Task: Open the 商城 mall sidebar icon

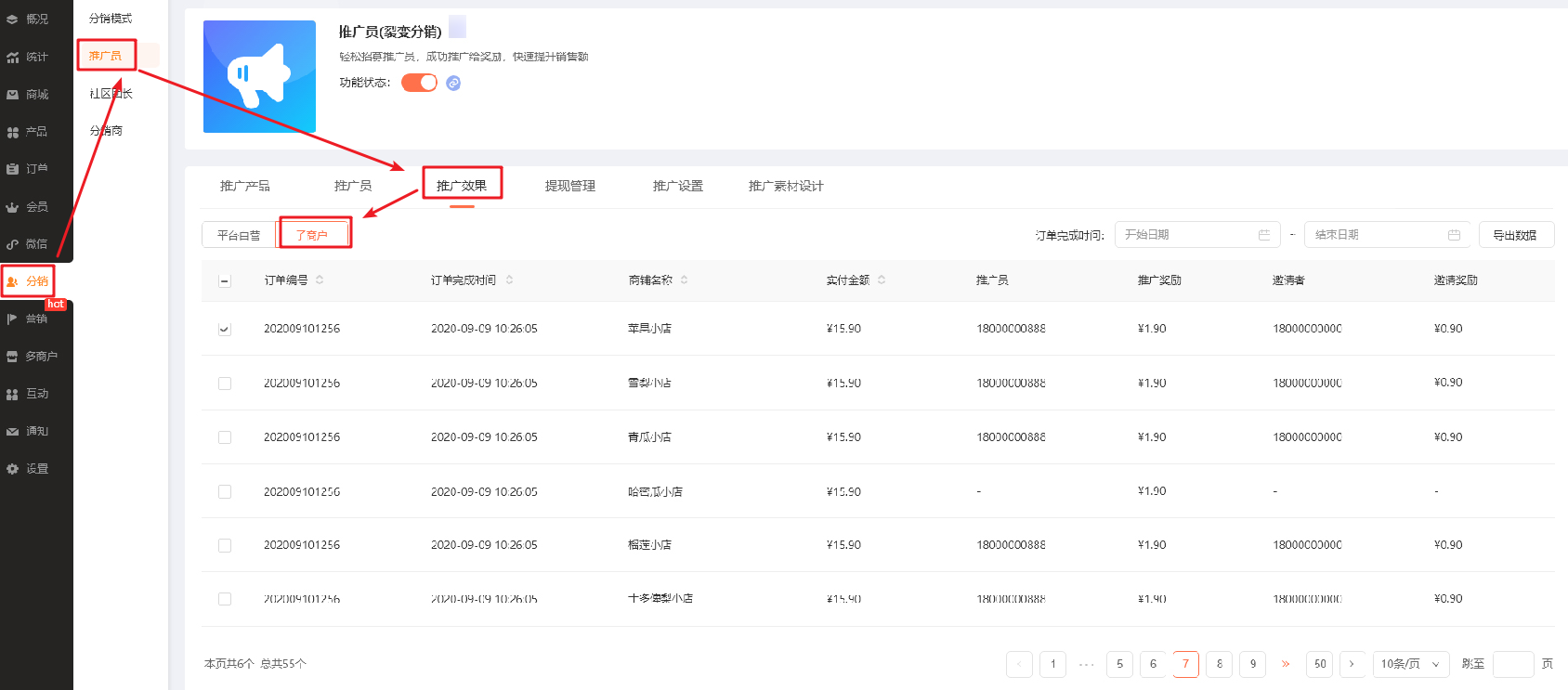Action: pyautogui.click(x=12, y=95)
